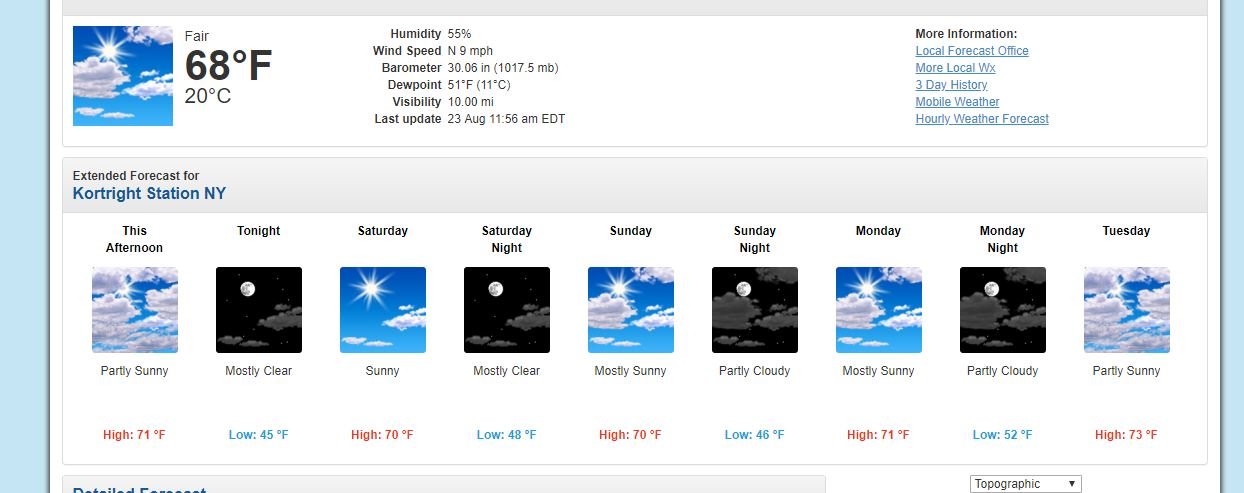1244x493 pixels.
Task: Select the Monday Mostly Sunny icon
Action: tap(879, 310)
